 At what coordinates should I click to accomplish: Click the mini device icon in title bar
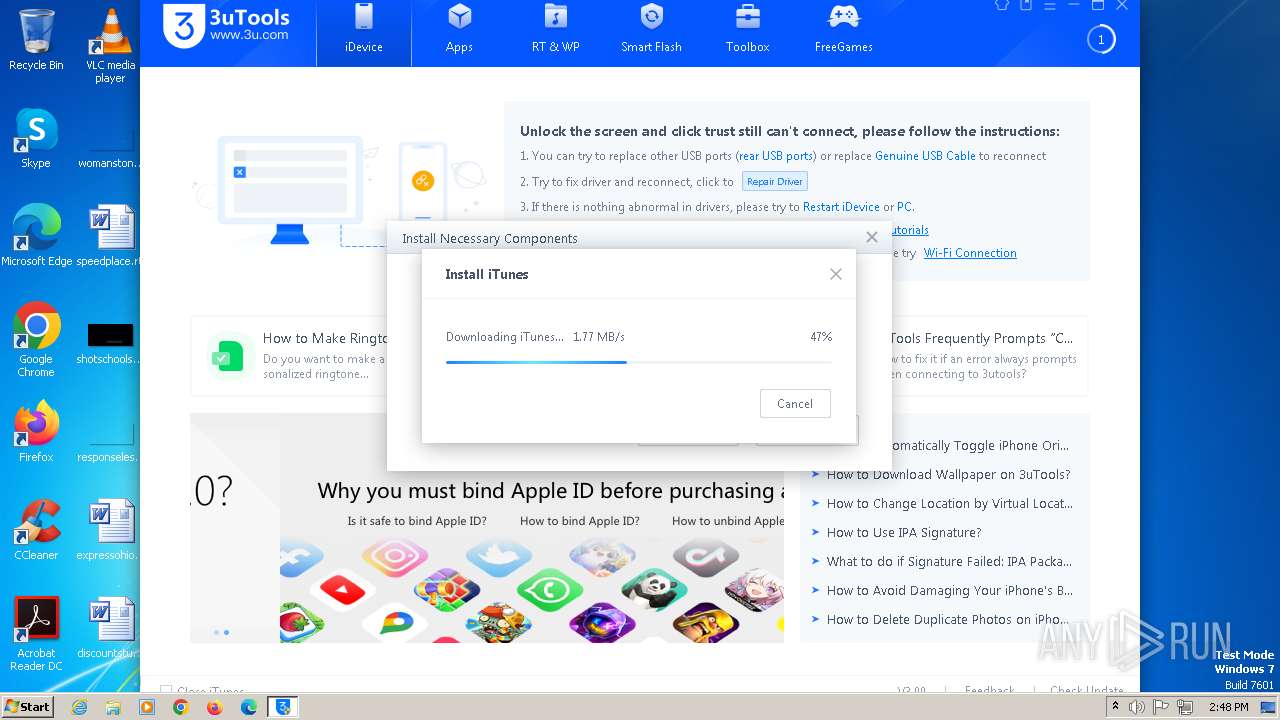point(1026,5)
